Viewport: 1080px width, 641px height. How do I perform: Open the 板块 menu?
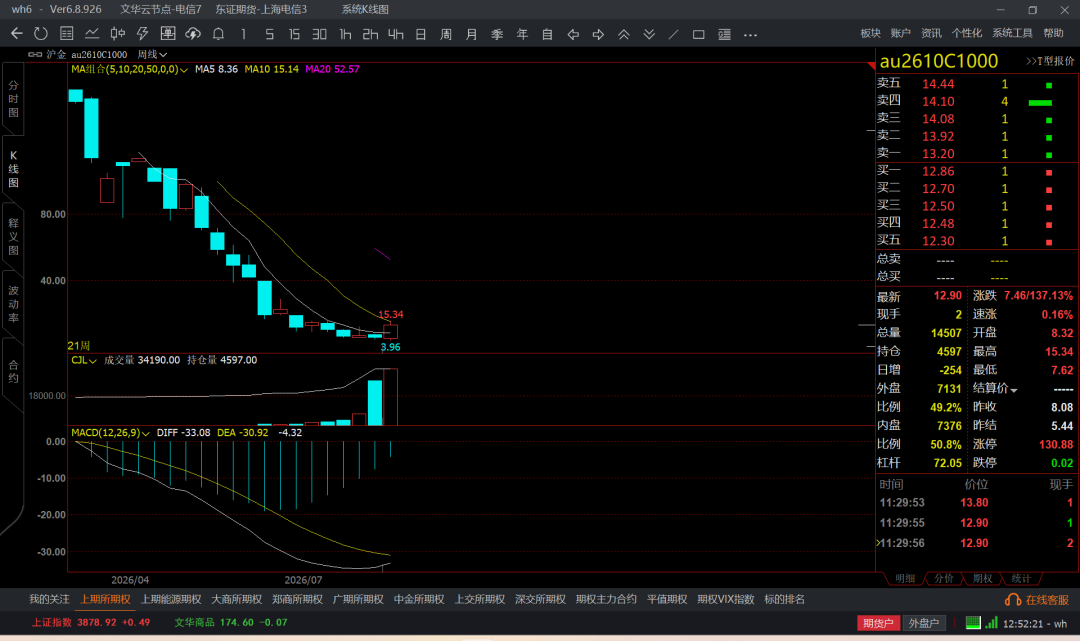point(871,33)
